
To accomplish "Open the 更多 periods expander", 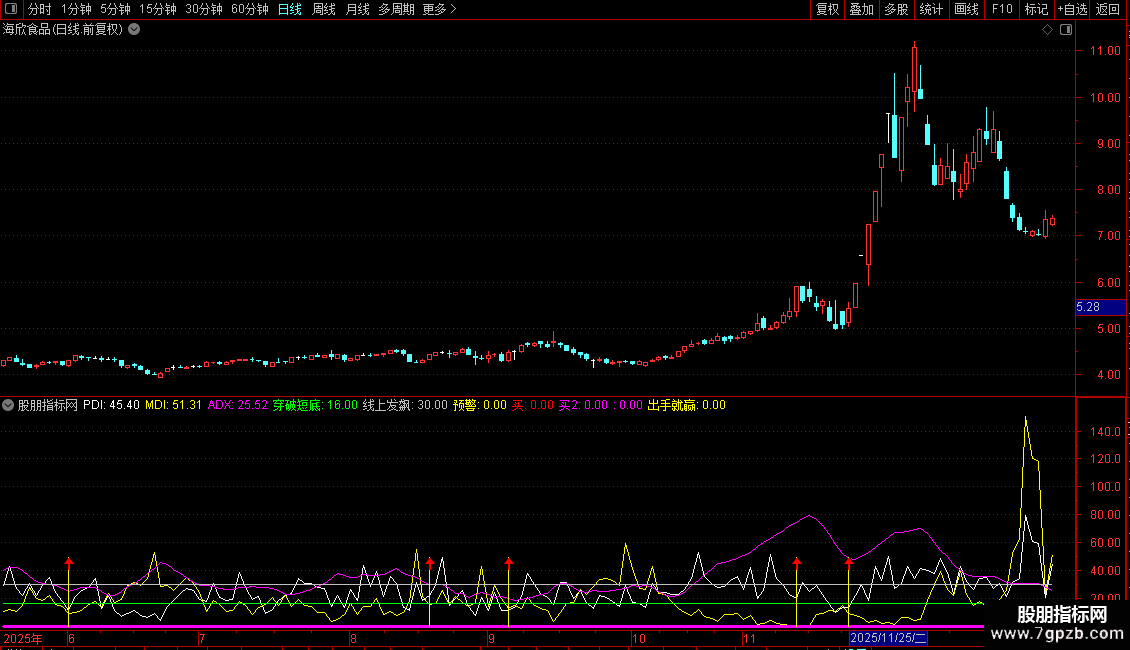I will pyautogui.click(x=439, y=9).
